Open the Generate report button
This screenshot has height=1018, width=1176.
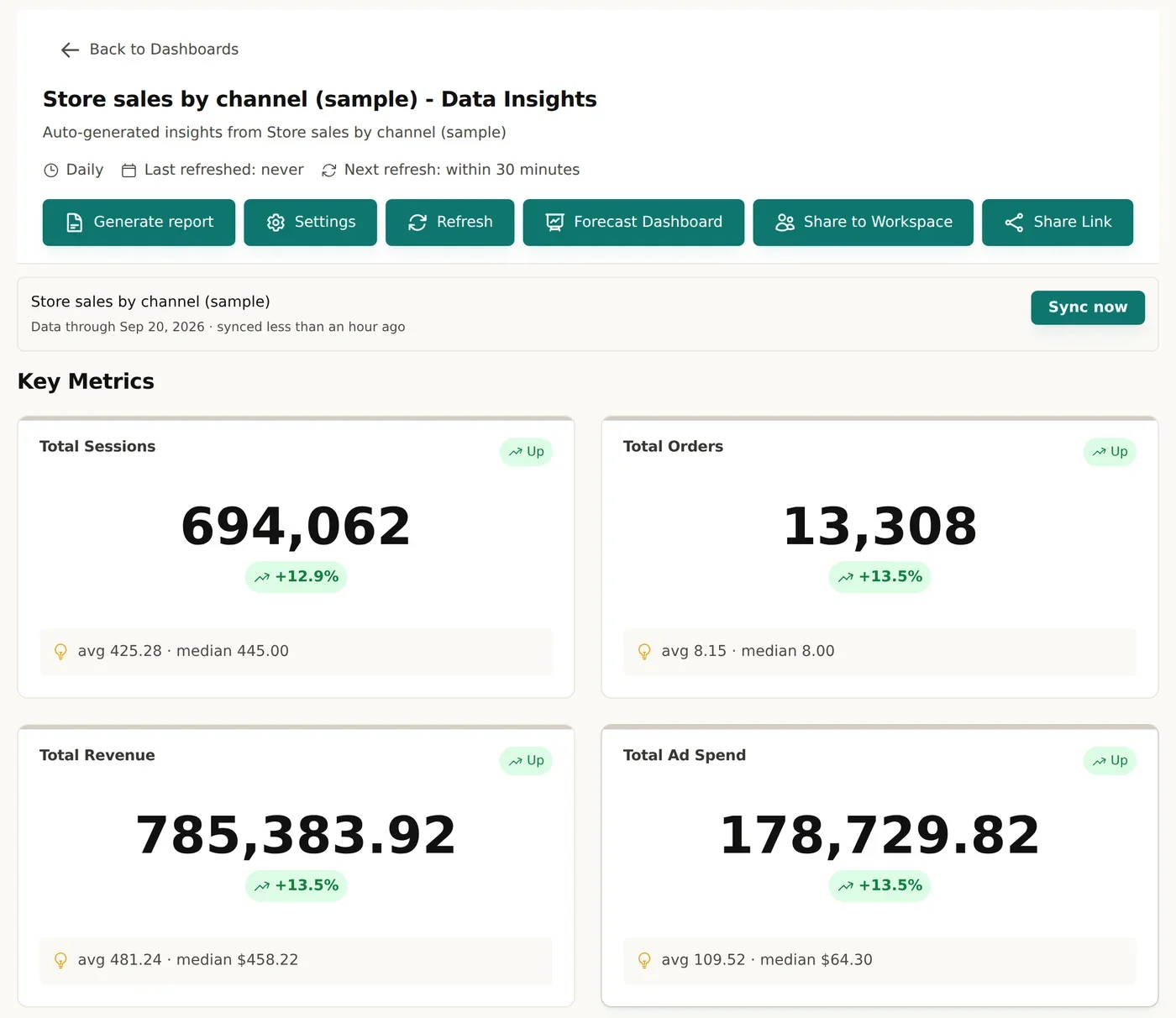pos(139,223)
